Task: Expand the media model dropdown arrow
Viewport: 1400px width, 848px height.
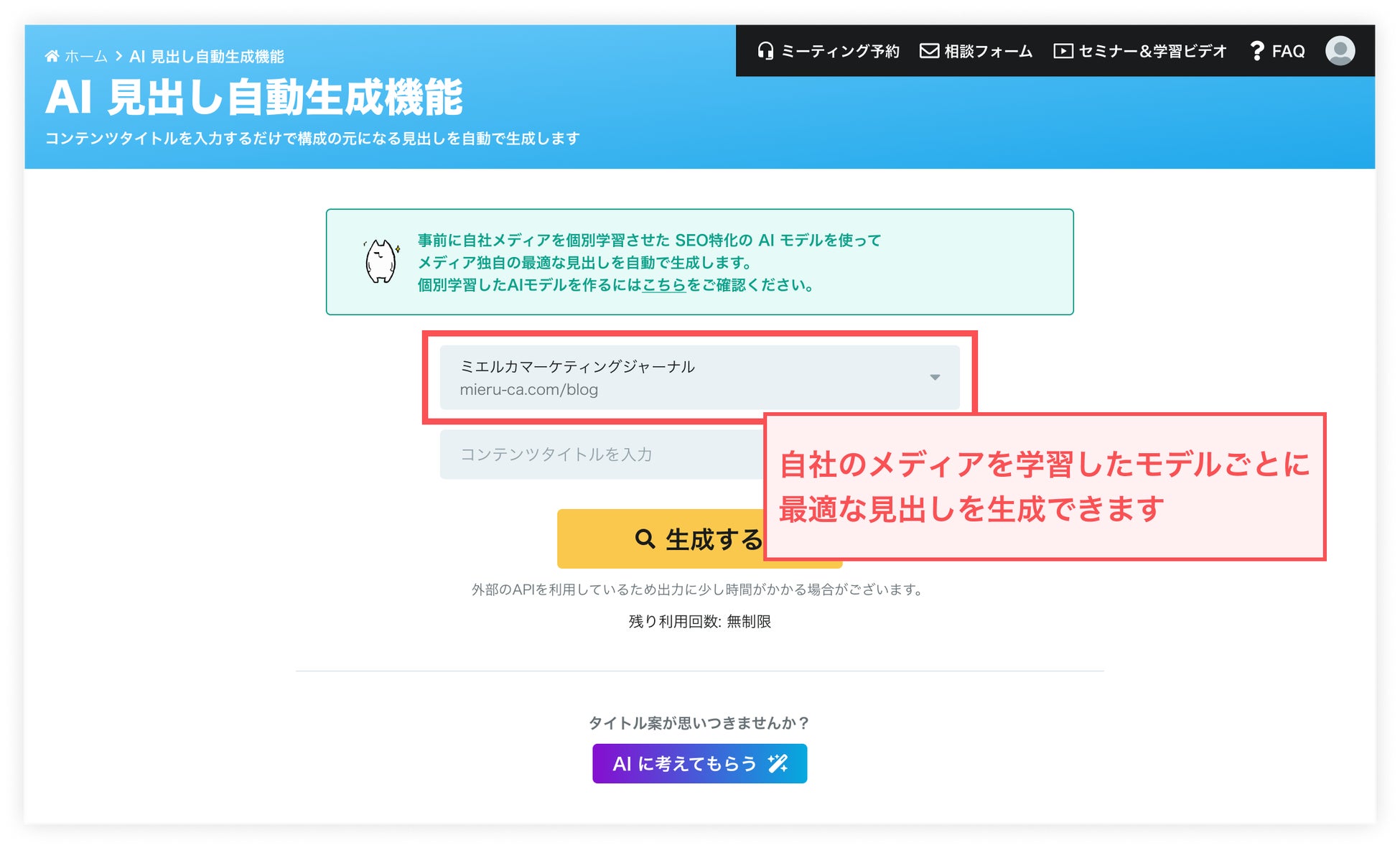Action: 935,378
